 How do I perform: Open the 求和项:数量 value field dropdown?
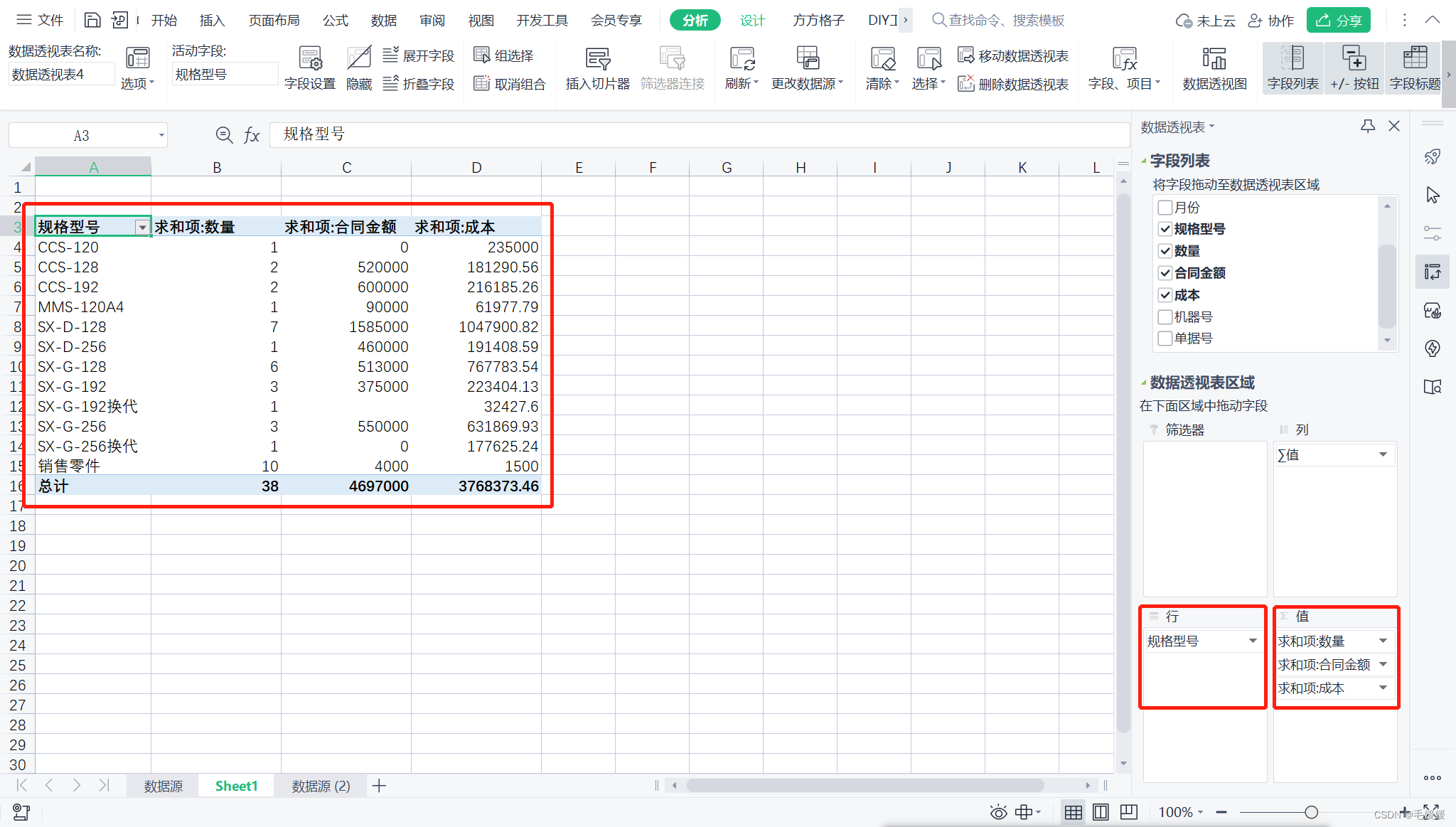[1383, 641]
